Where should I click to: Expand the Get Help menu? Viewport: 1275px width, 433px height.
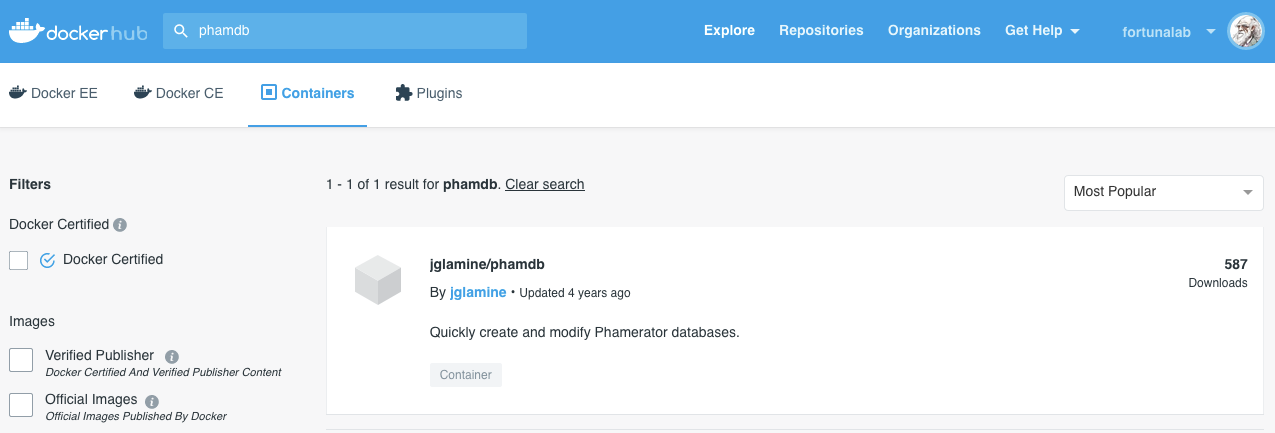tap(1042, 31)
